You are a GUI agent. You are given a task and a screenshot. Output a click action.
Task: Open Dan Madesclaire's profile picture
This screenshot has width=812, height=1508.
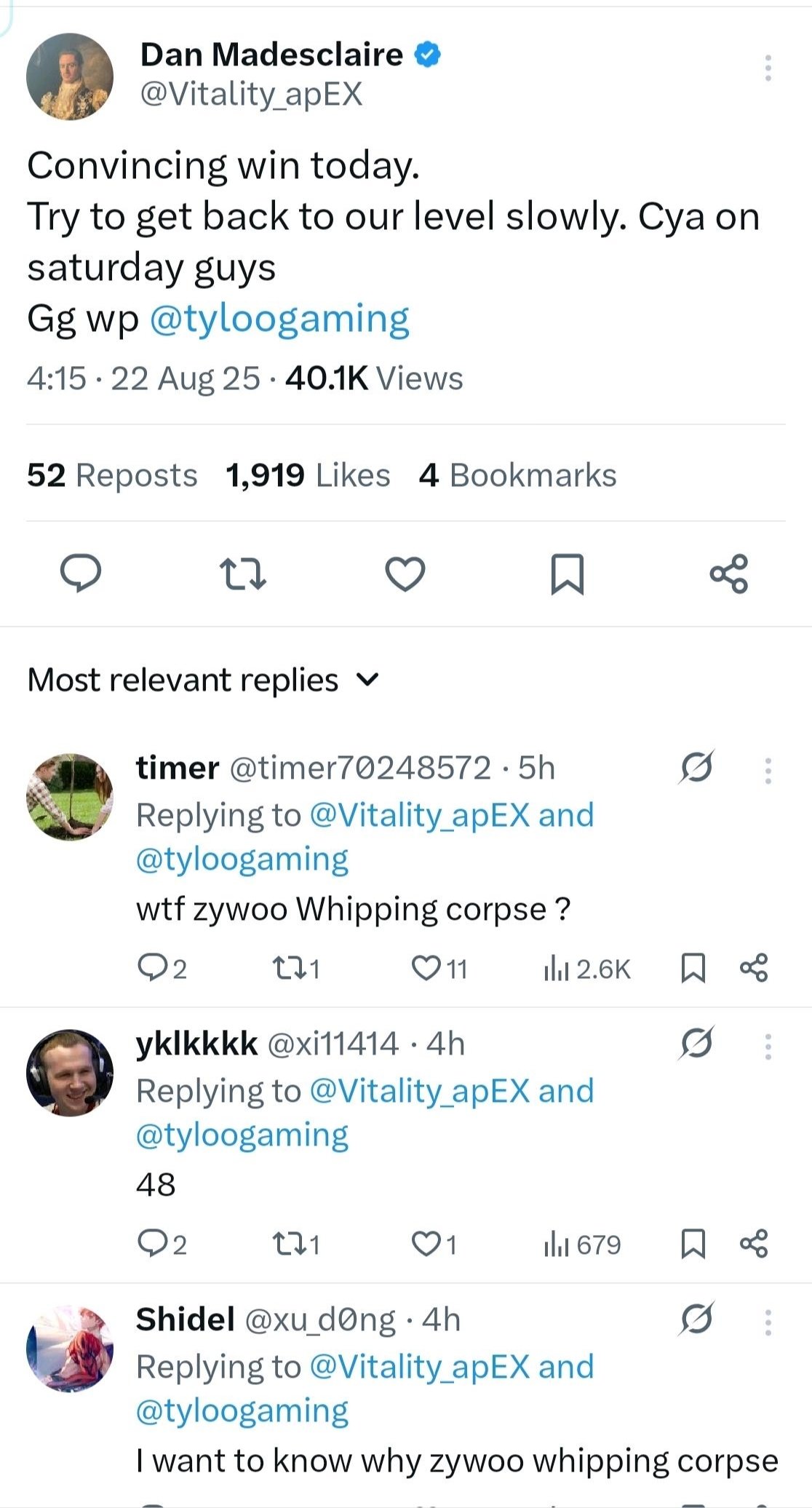pos(70,76)
